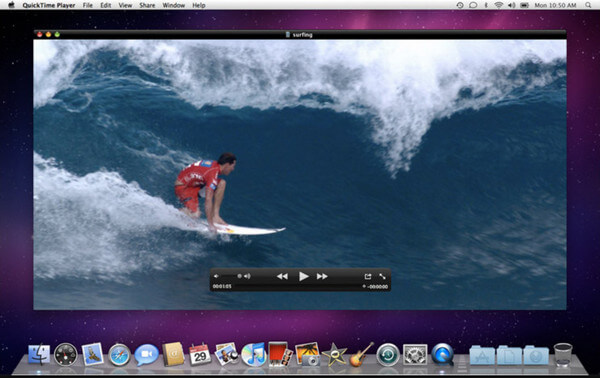Open the Apple menu
Screen dimensions: 600x378
coord(11,5)
